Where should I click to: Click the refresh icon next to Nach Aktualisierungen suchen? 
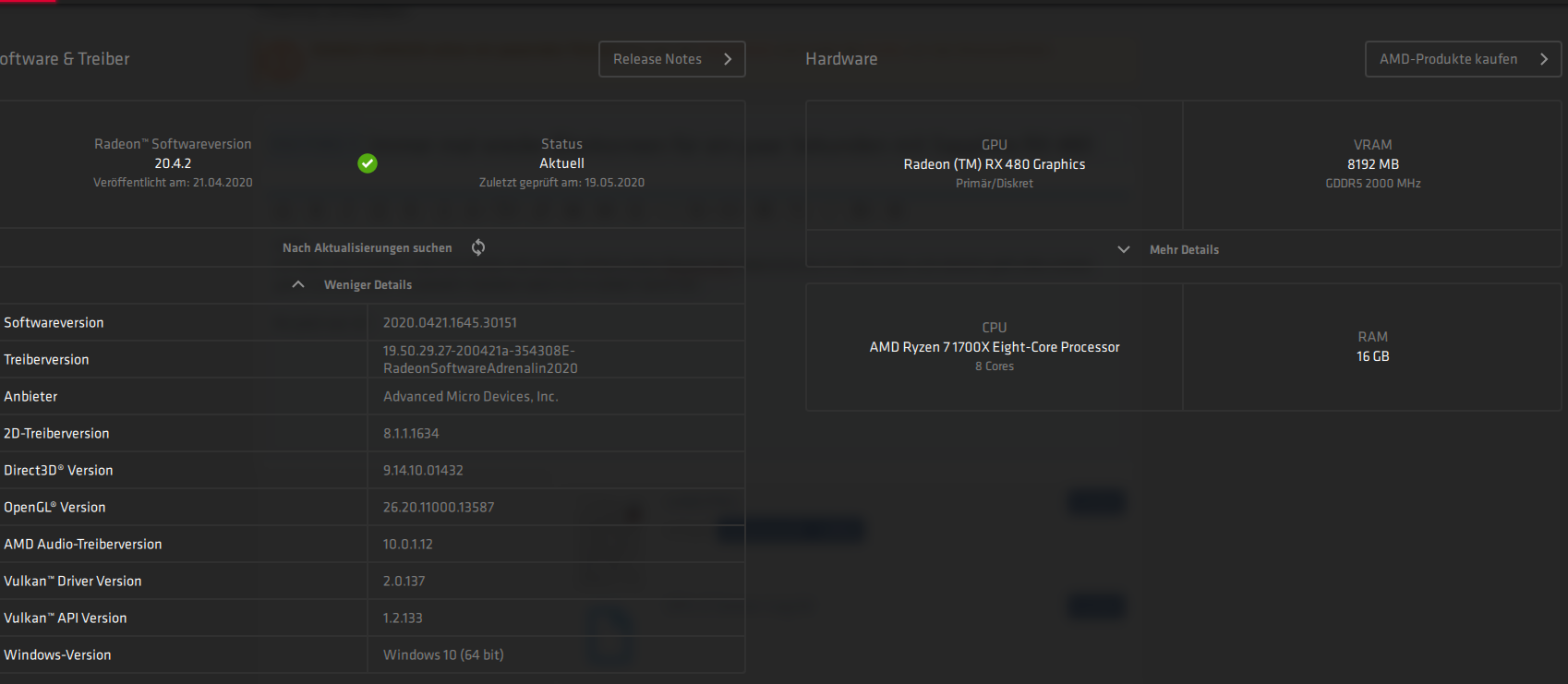pyautogui.click(x=478, y=247)
